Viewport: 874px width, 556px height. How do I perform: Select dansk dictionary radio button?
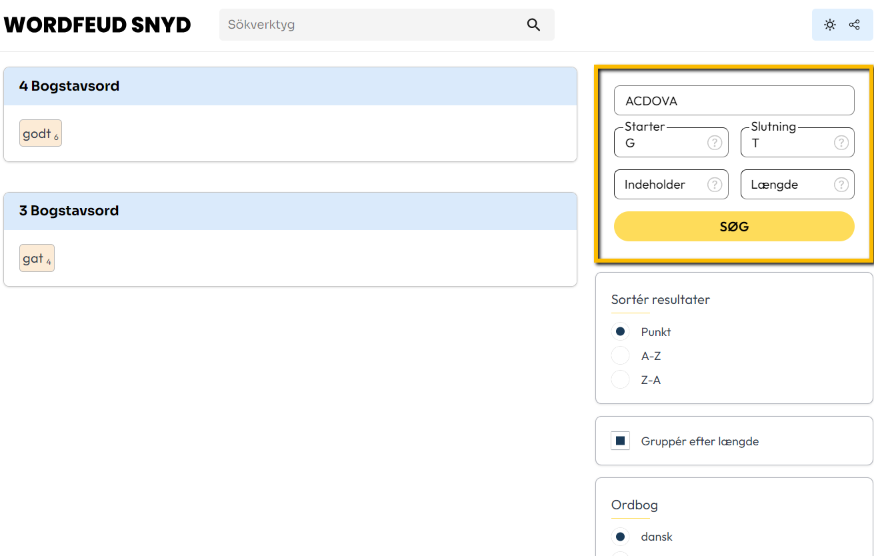(621, 537)
